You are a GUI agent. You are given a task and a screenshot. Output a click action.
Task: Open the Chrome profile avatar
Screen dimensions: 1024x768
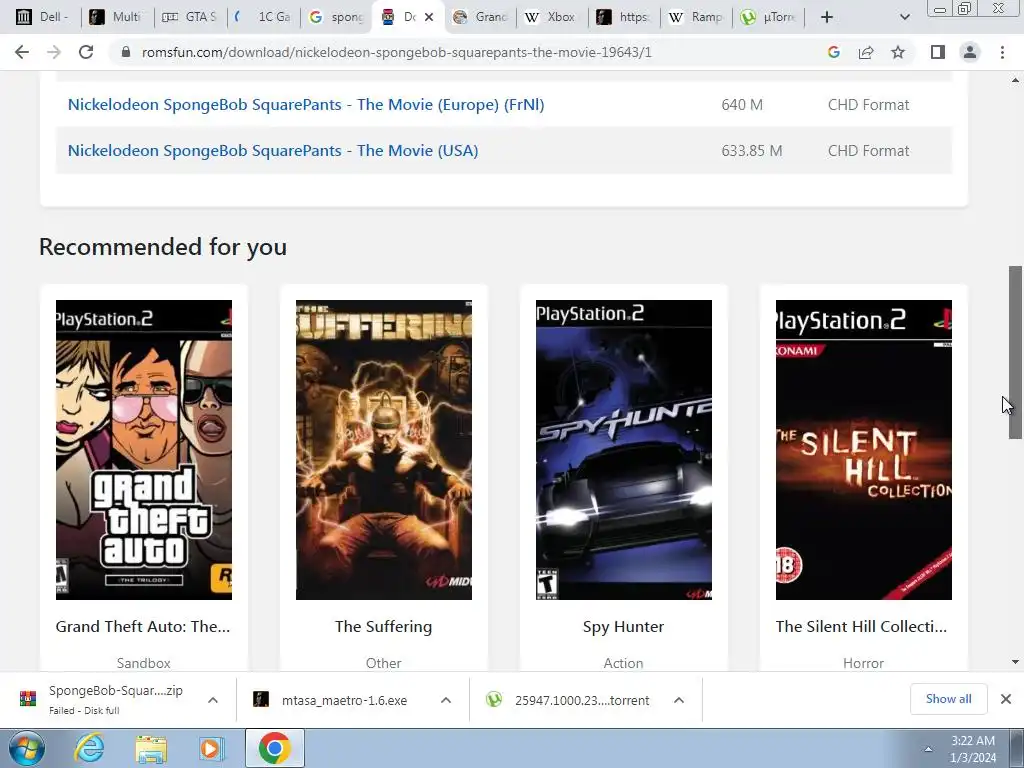[970, 52]
